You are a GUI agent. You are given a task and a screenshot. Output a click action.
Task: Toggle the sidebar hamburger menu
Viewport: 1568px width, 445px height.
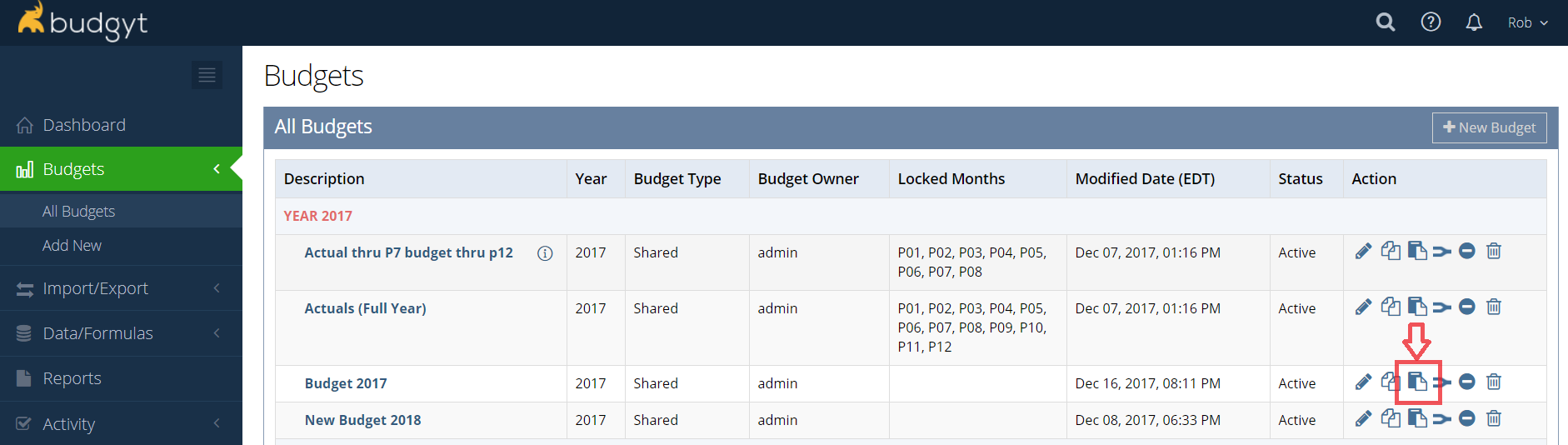[207, 75]
